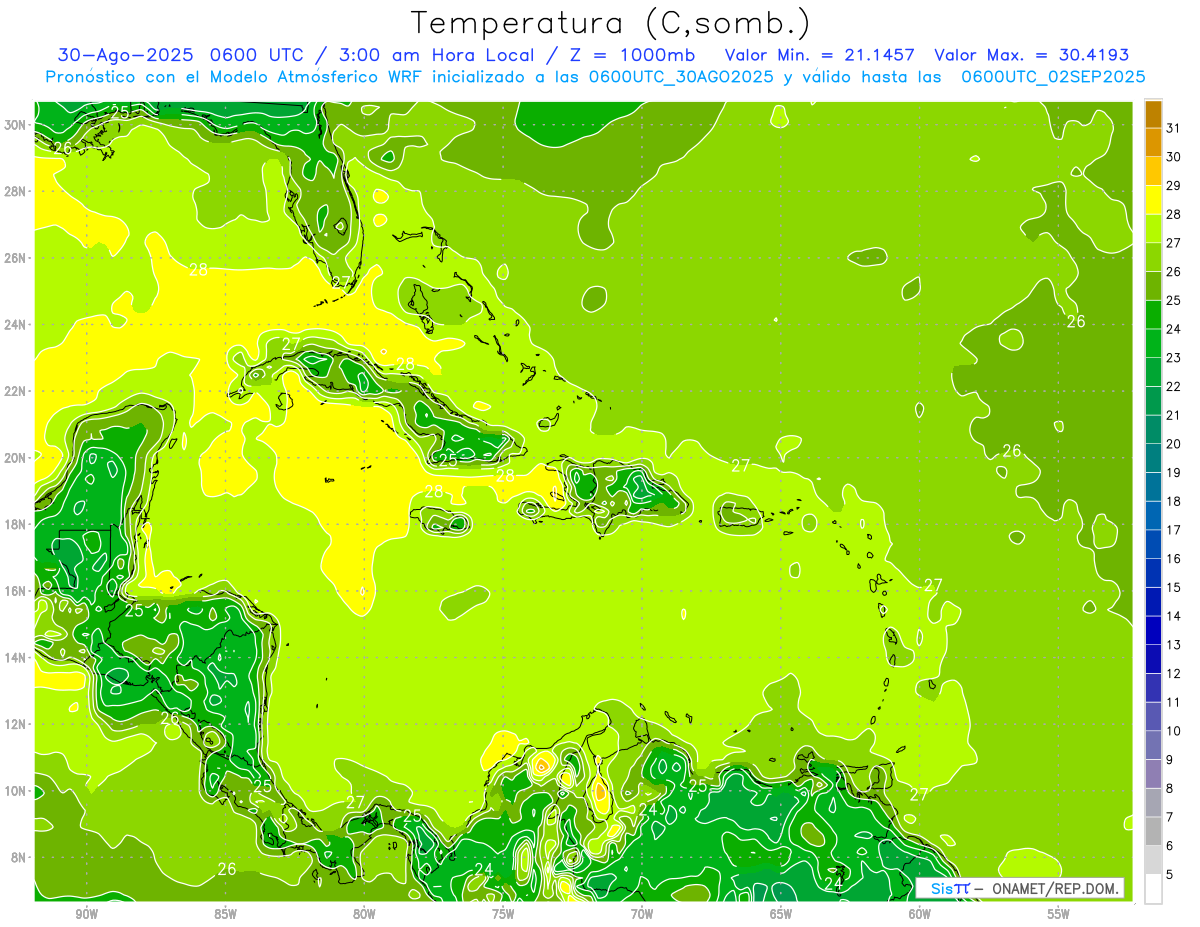Pick the blue swatch between 17 and 18
1200x927 pixels.
(1153, 516)
